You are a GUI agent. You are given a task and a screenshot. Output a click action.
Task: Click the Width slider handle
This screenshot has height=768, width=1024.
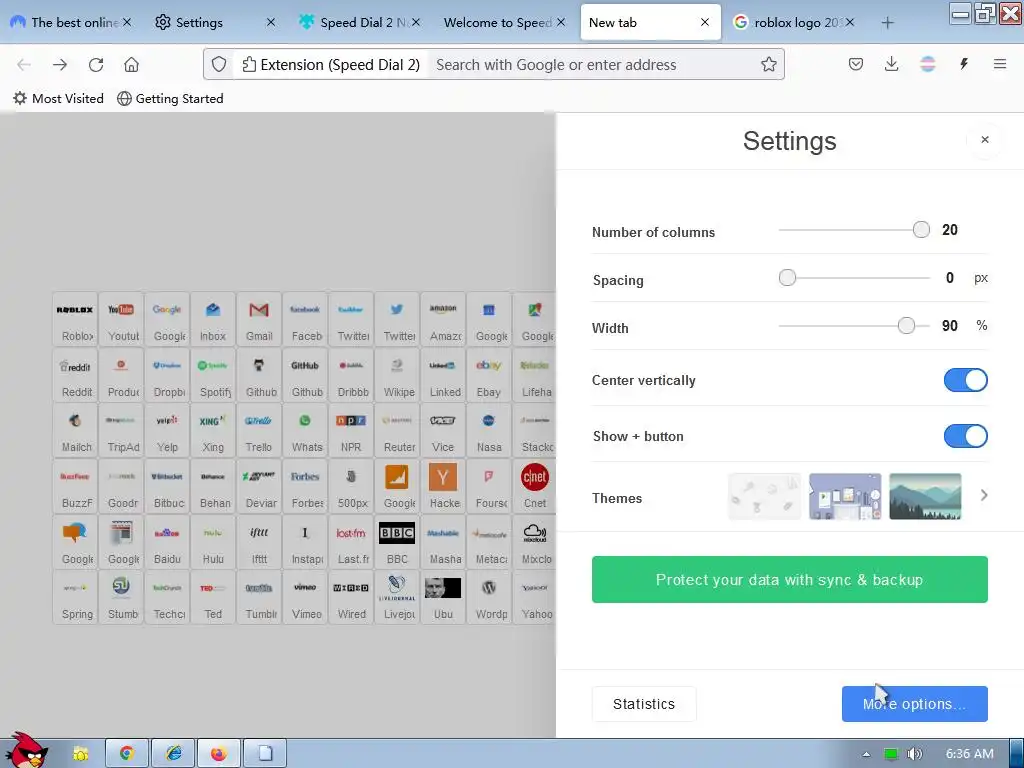[x=906, y=325]
